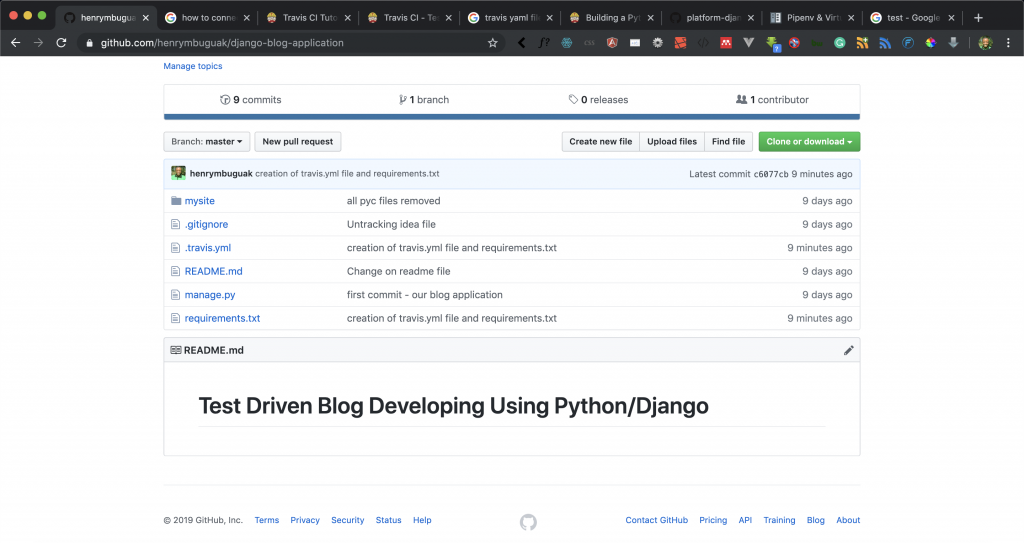Close the test - Google tab
The height and width of the screenshot is (543, 1024).
[x=952, y=18]
